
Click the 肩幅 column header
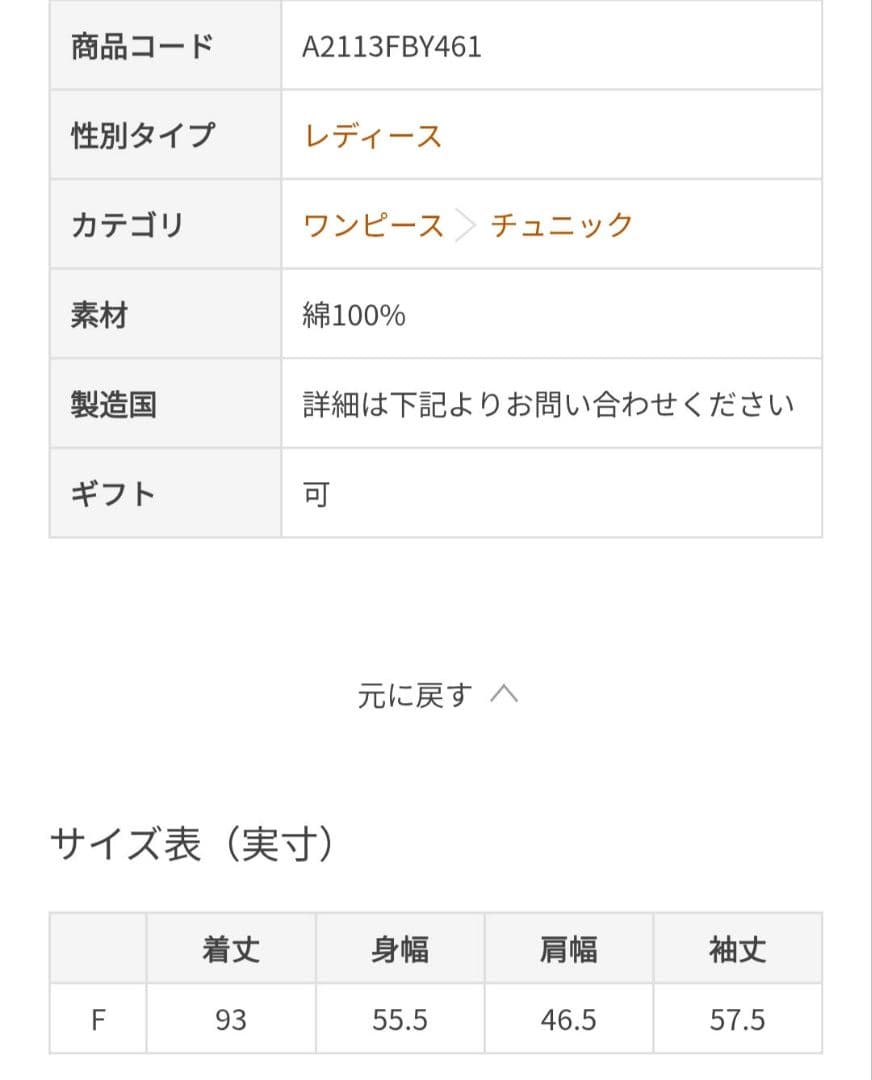(x=568, y=949)
